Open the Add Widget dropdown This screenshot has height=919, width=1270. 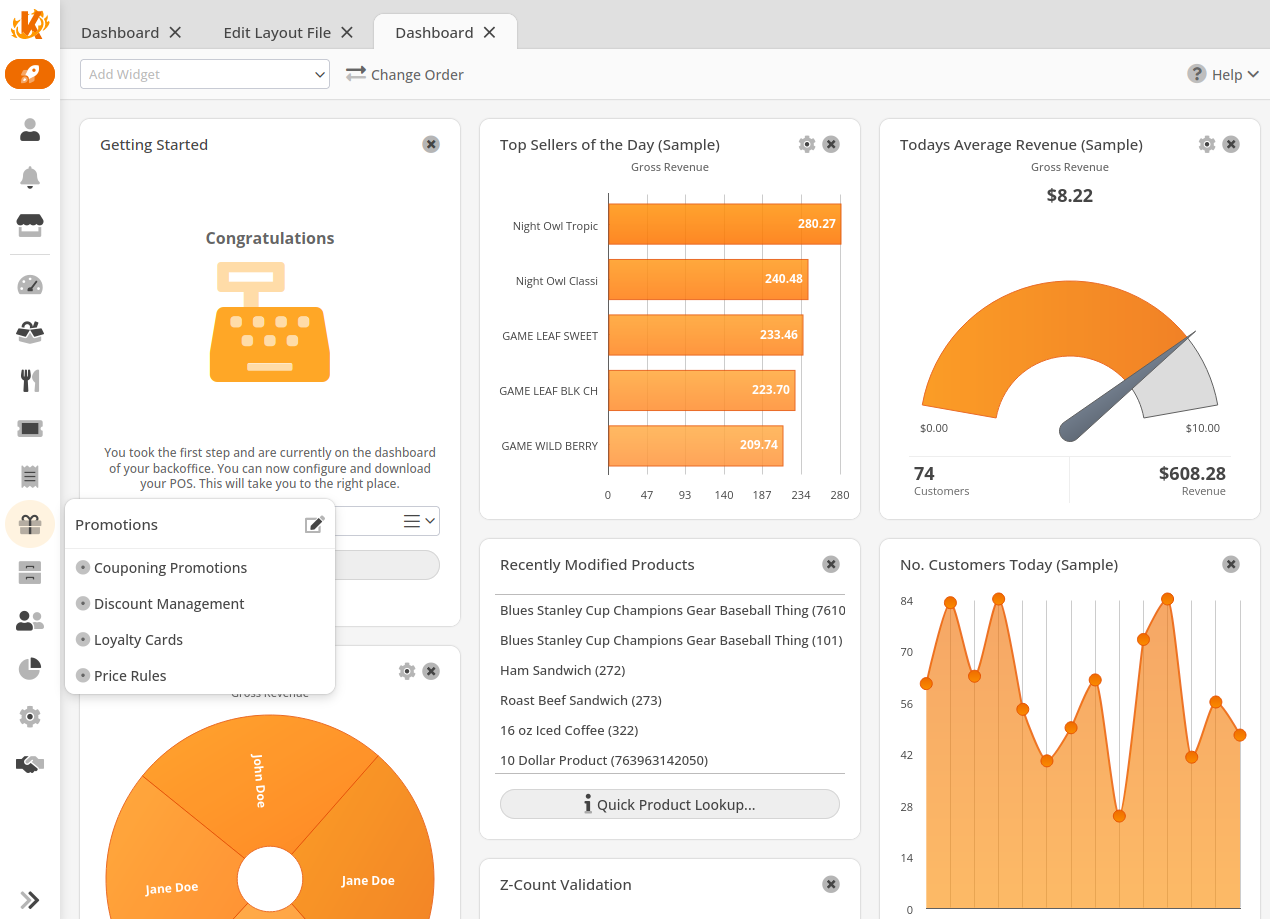pos(205,74)
